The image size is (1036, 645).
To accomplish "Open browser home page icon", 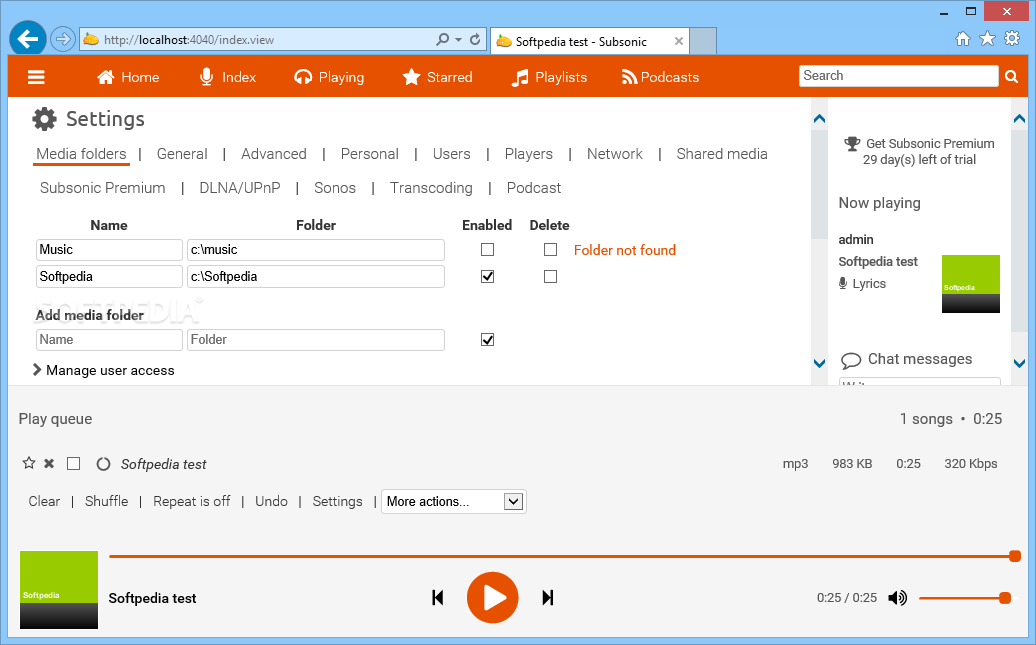I will pos(963,39).
